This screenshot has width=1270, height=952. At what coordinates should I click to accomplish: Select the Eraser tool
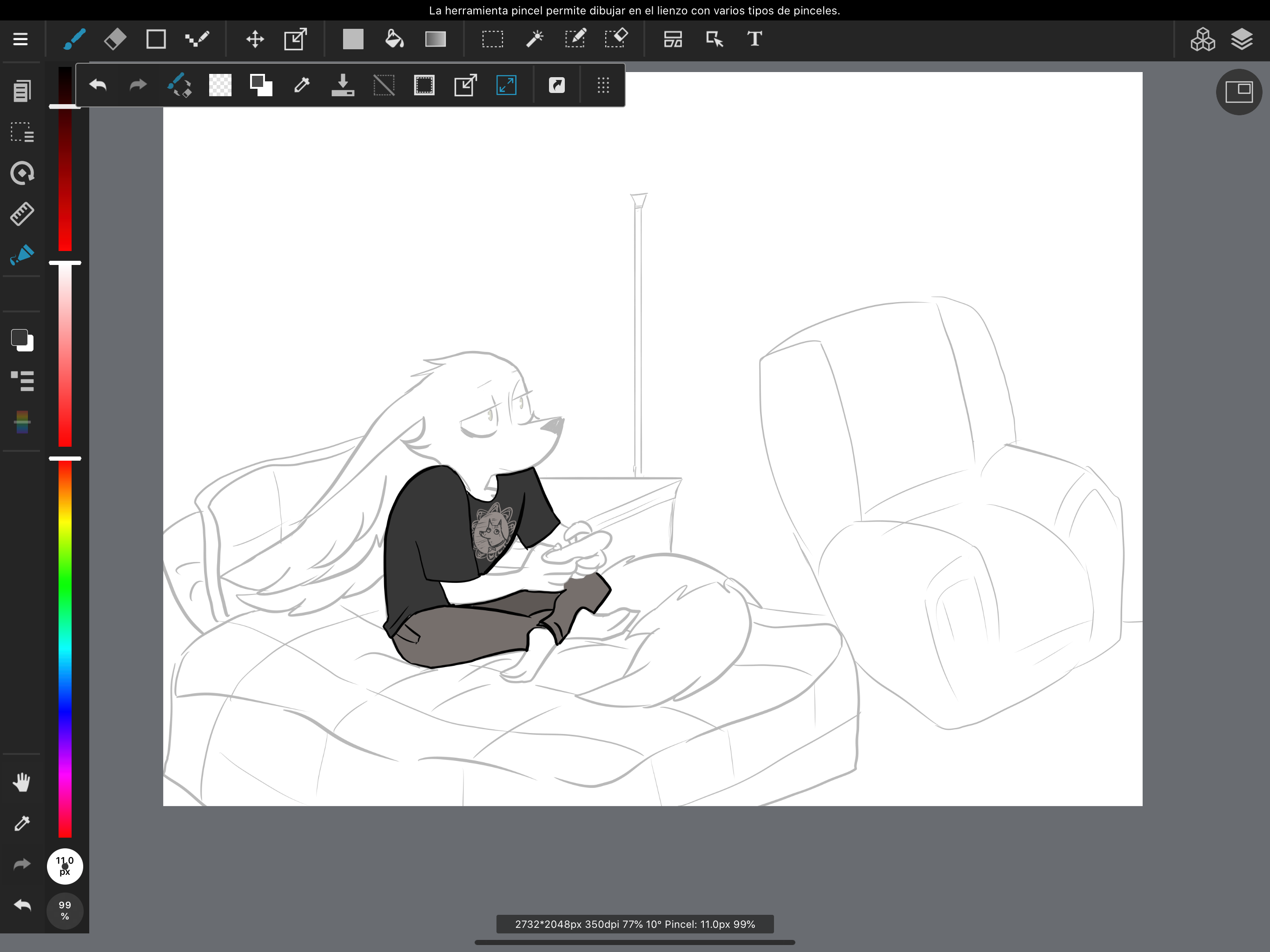115,39
